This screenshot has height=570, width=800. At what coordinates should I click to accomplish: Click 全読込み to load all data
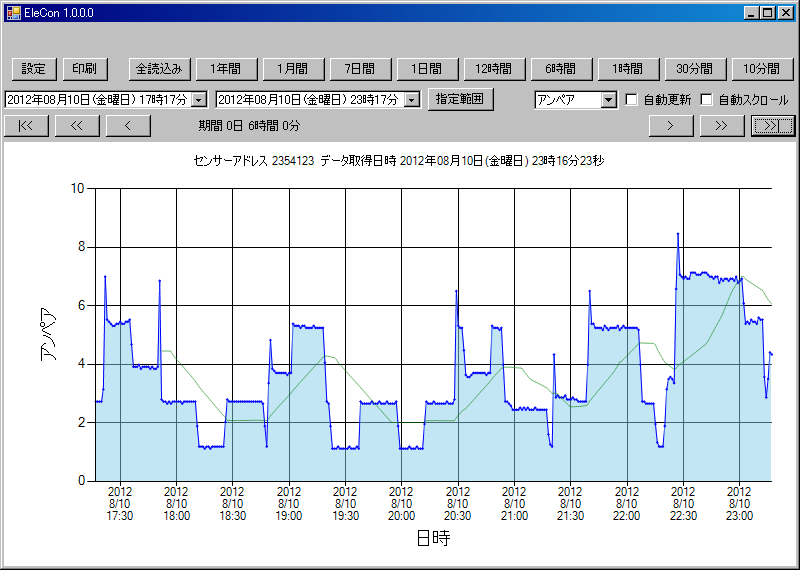coord(160,69)
